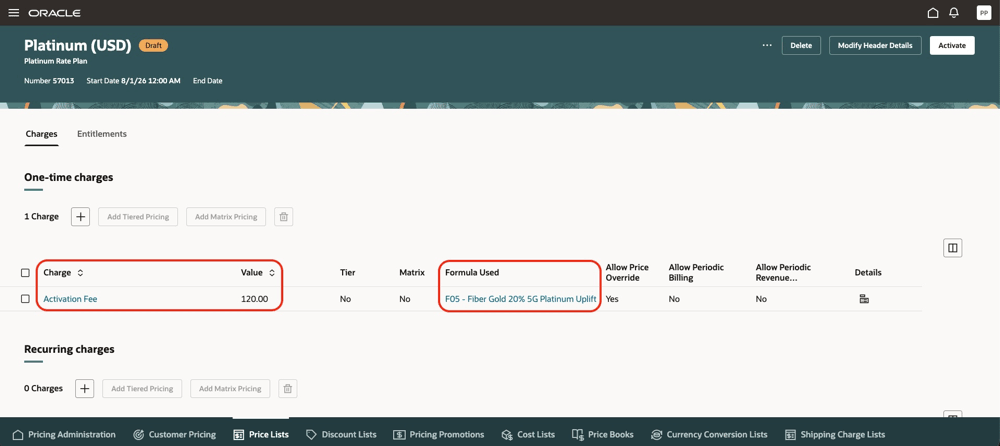
Task: Delete the selected one-time charge
Action: tap(284, 216)
